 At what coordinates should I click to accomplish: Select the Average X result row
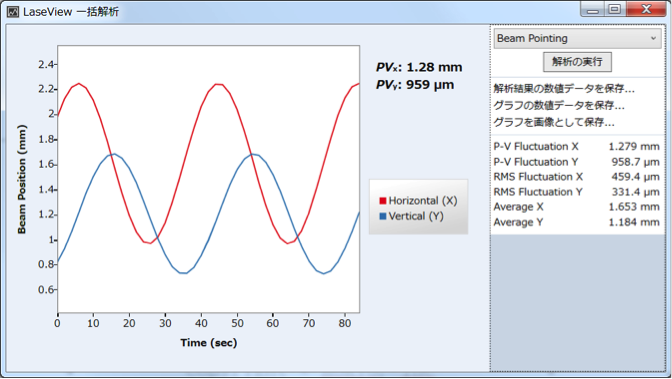tap(576, 207)
